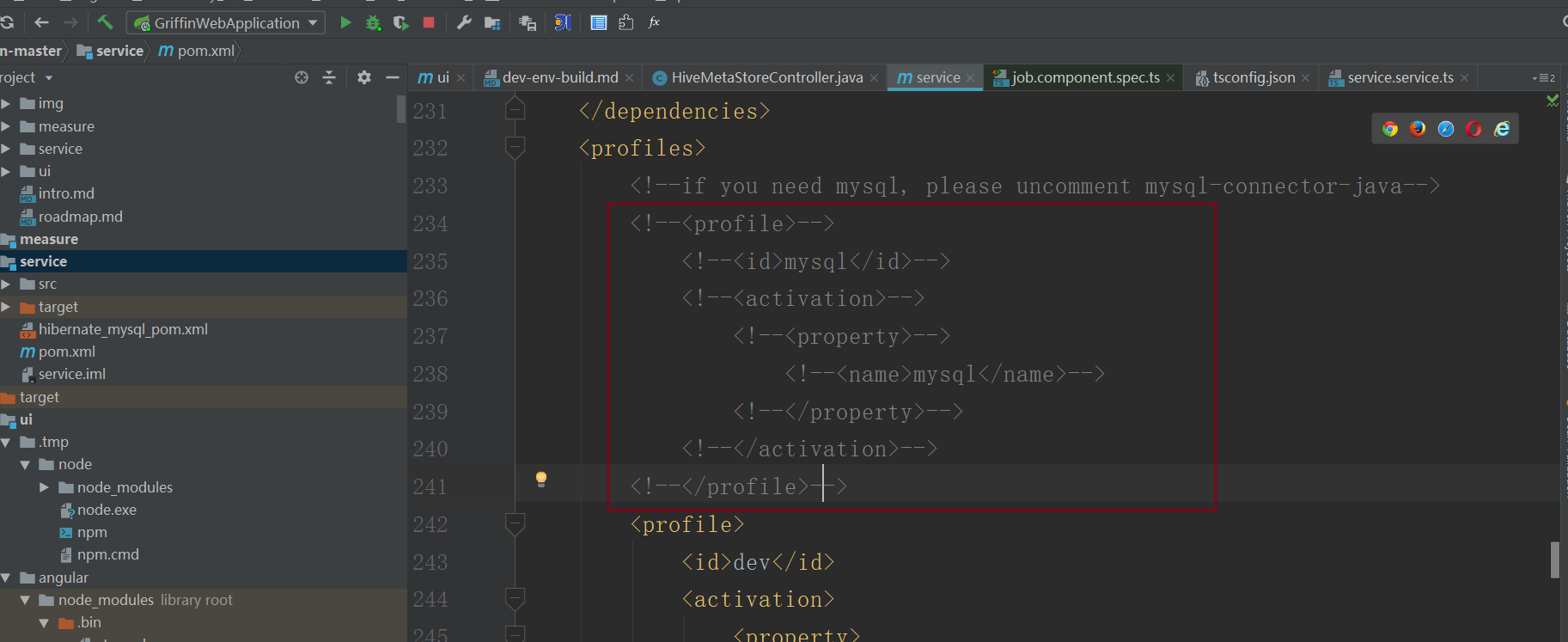Build project with the hammer icon
Viewport: 1568px width, 642px height.
(105, 22)
